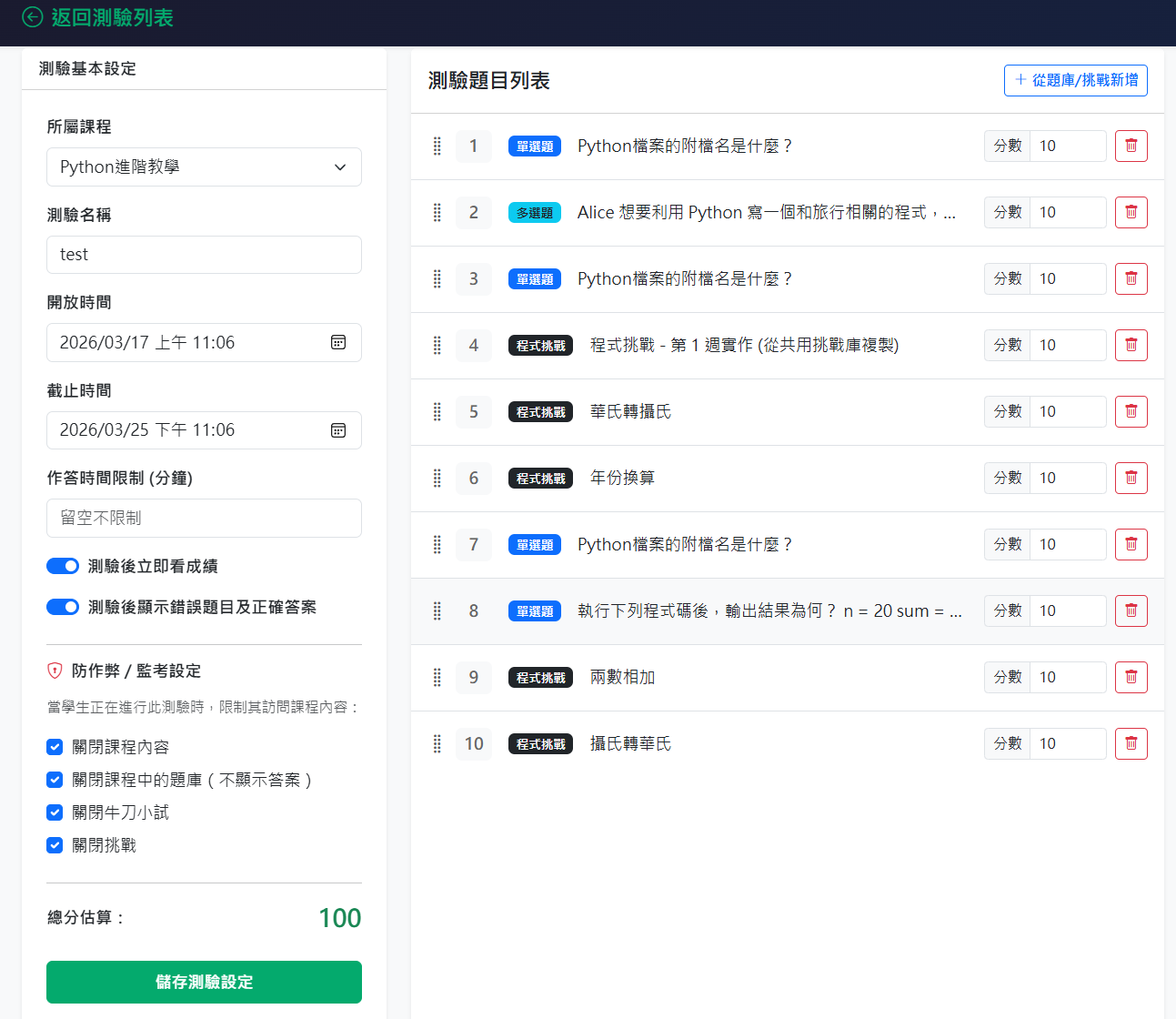The height and width of the screenshot is (1019, 1176).
Task: Click the back arrow to return to quiz list
Action: [33, 17]
